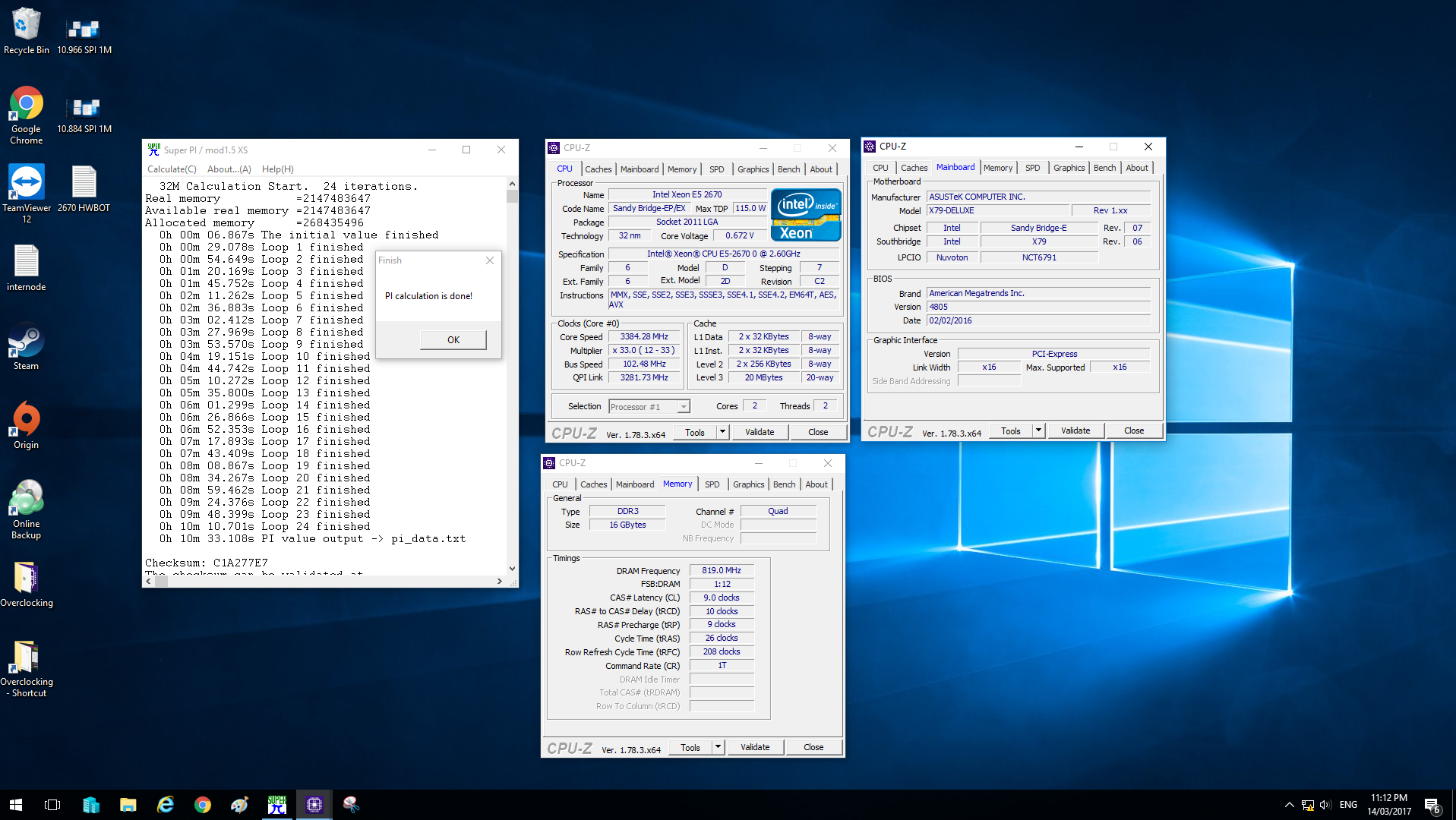Screen dimensions: 1456x820
Task: Click Validate in CPU tab window
Action: [x=760, y=432]
